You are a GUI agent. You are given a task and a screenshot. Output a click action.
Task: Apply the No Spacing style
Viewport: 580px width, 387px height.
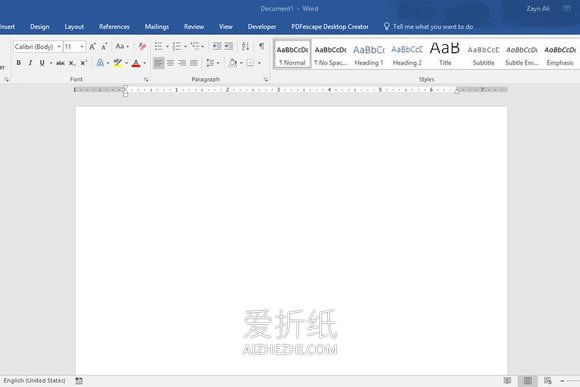click(330, 54)
